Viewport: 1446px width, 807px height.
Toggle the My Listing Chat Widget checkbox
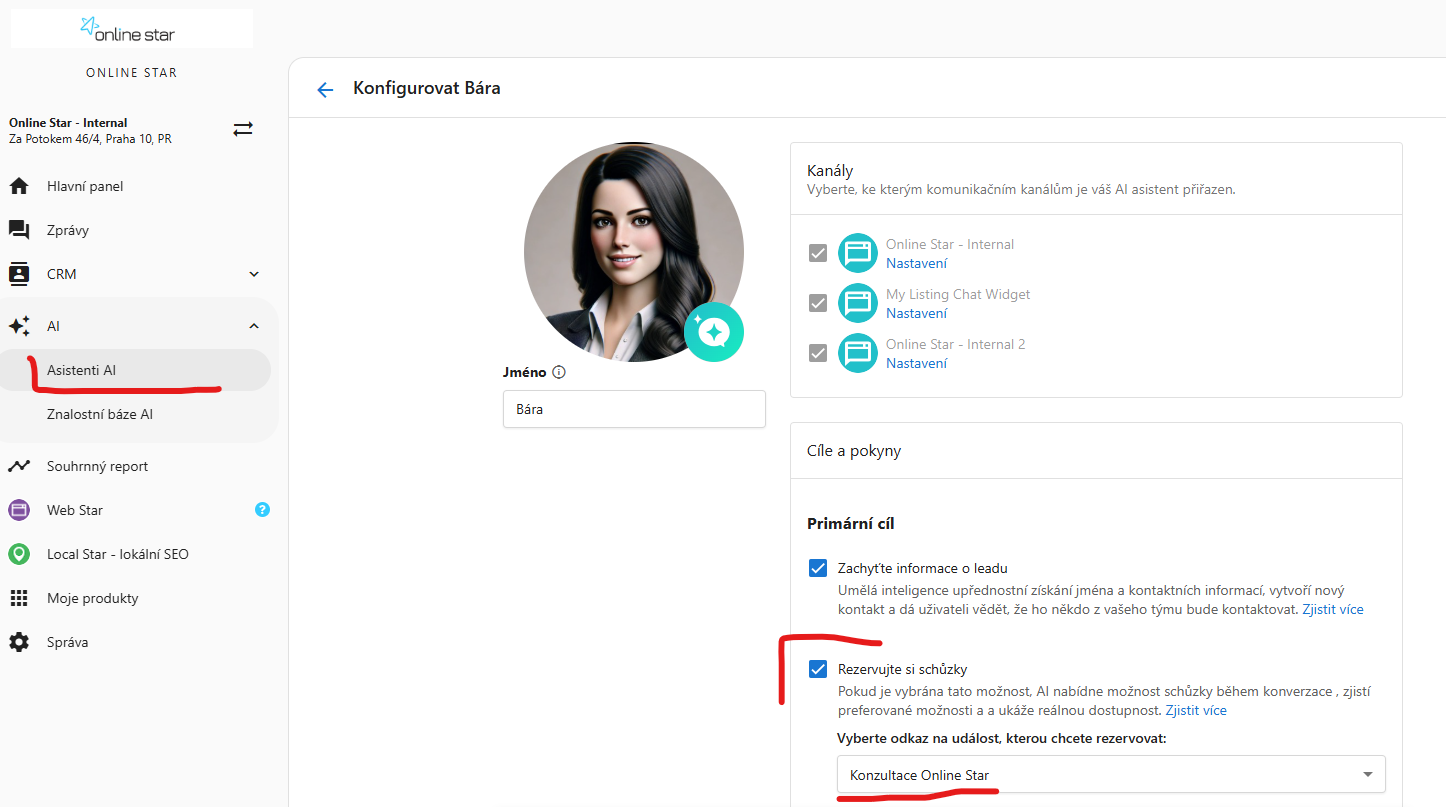pos(818,303)
